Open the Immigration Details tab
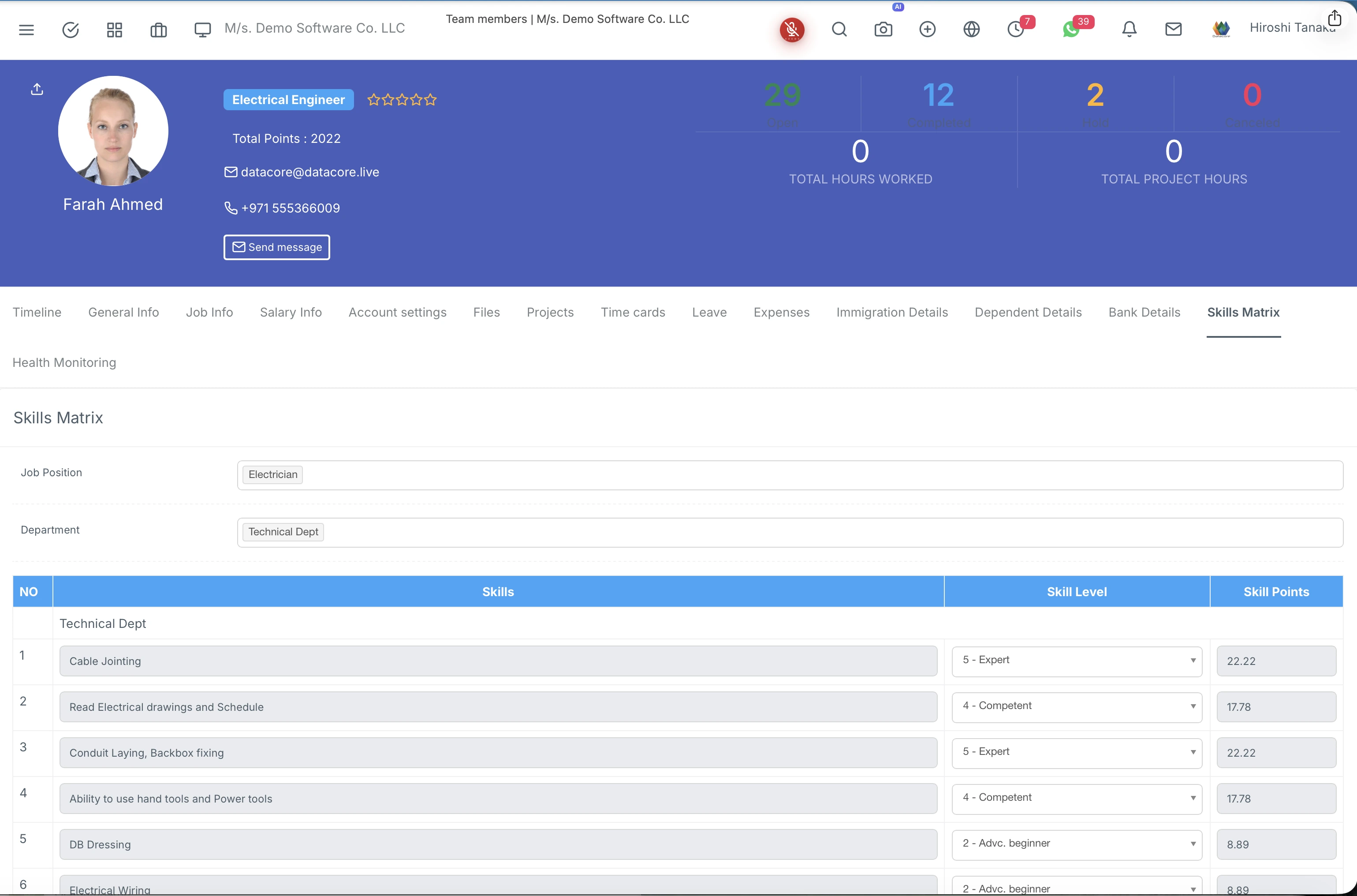Image resolution: width=1357 pixels, height=896 pixels. pos(892,313)
